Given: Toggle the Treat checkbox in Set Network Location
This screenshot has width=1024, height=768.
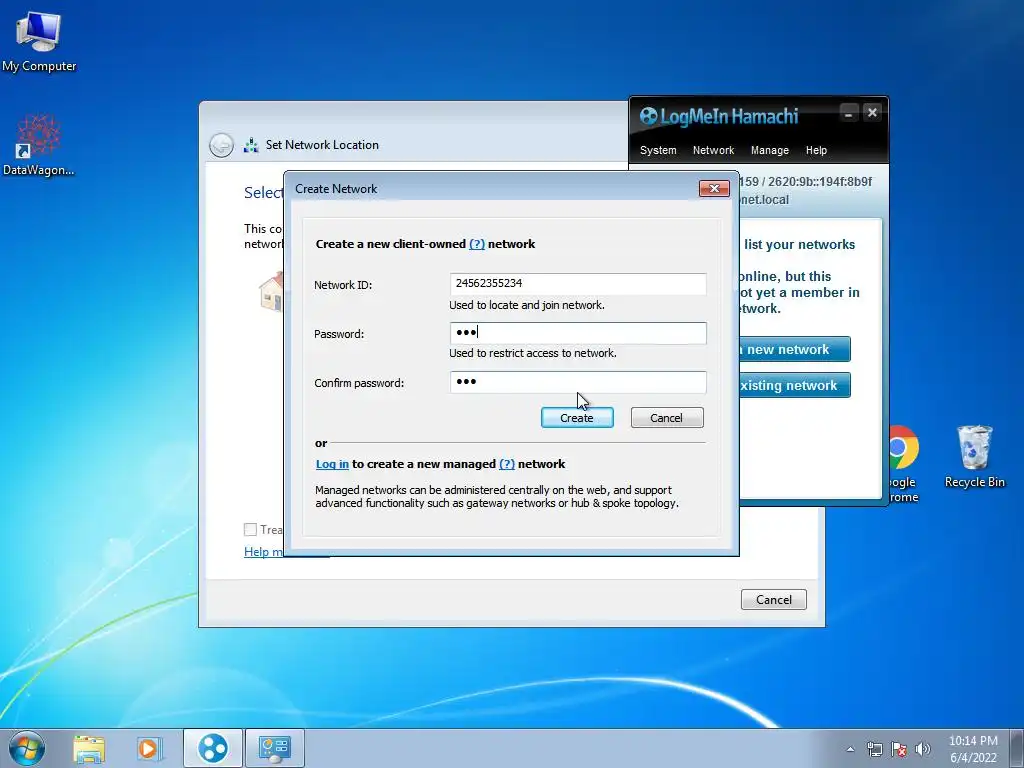Looking at the screenshot, I should [250, 530].
